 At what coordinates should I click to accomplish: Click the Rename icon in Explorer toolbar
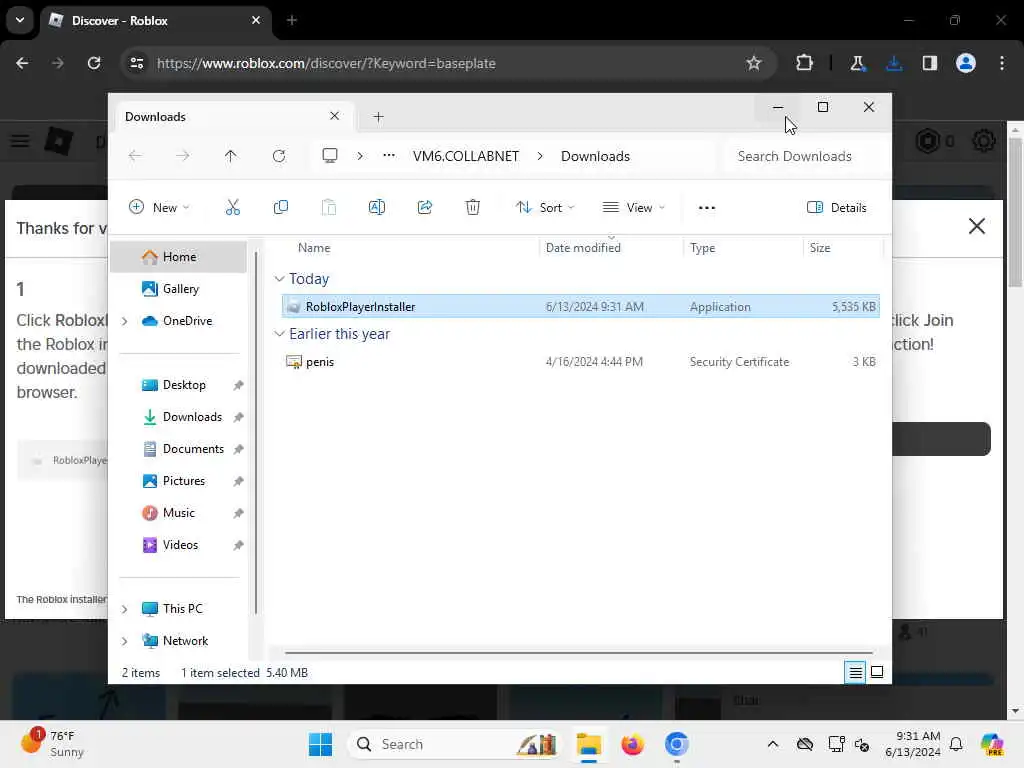tap(377, 208)
